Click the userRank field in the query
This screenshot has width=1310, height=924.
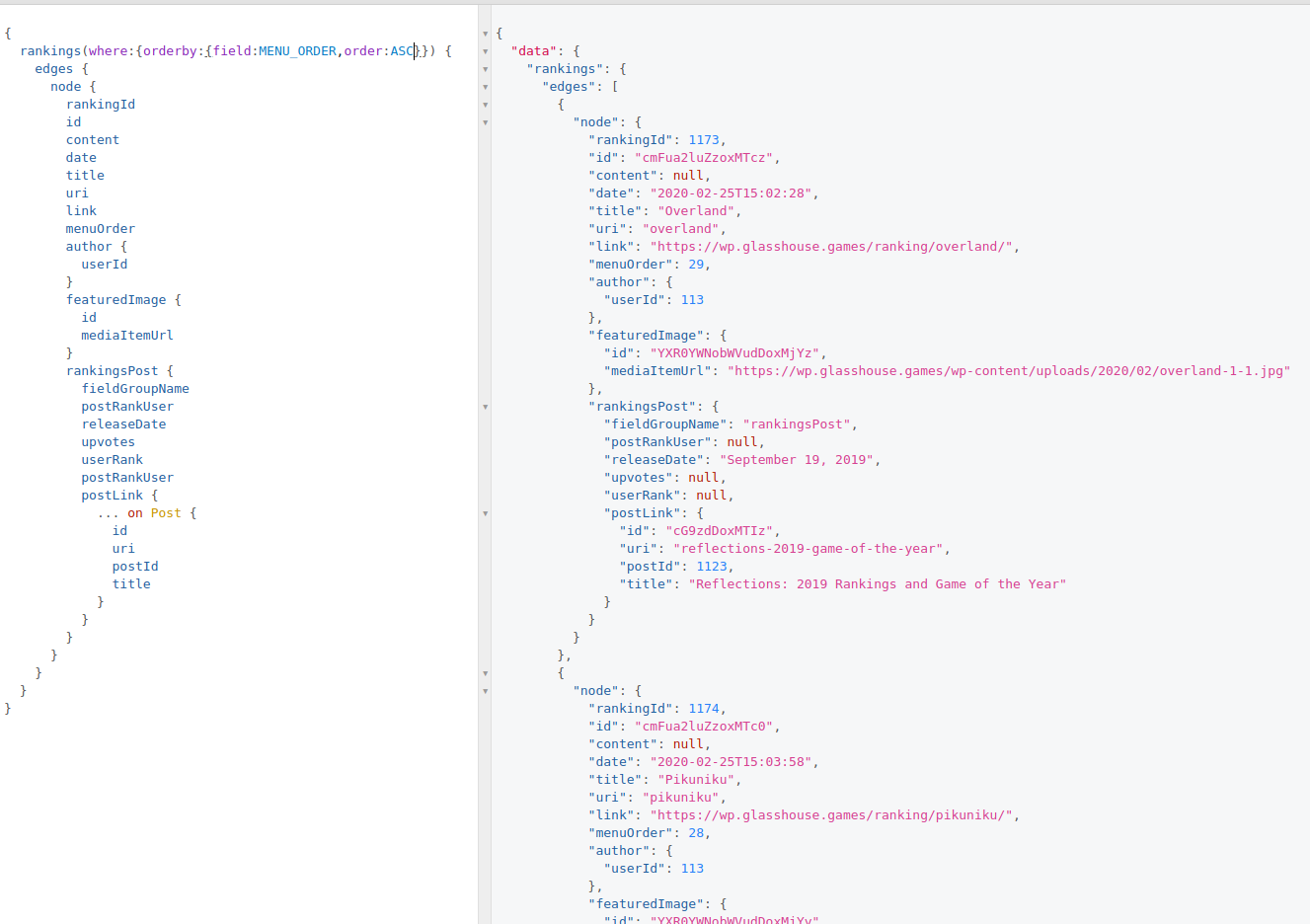tap(113, 460)
